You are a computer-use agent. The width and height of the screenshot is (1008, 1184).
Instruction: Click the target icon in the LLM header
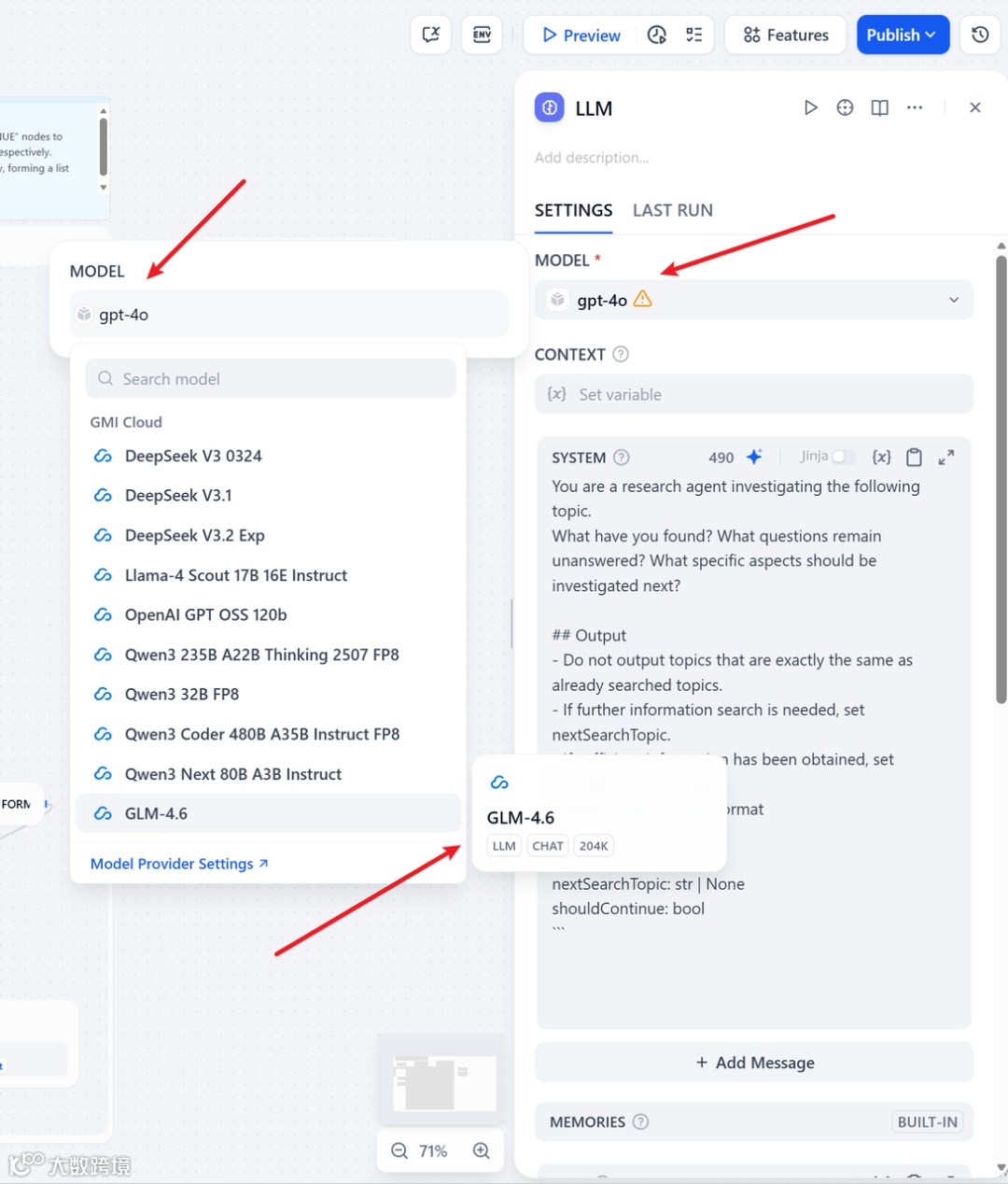(x=845, y=107)
